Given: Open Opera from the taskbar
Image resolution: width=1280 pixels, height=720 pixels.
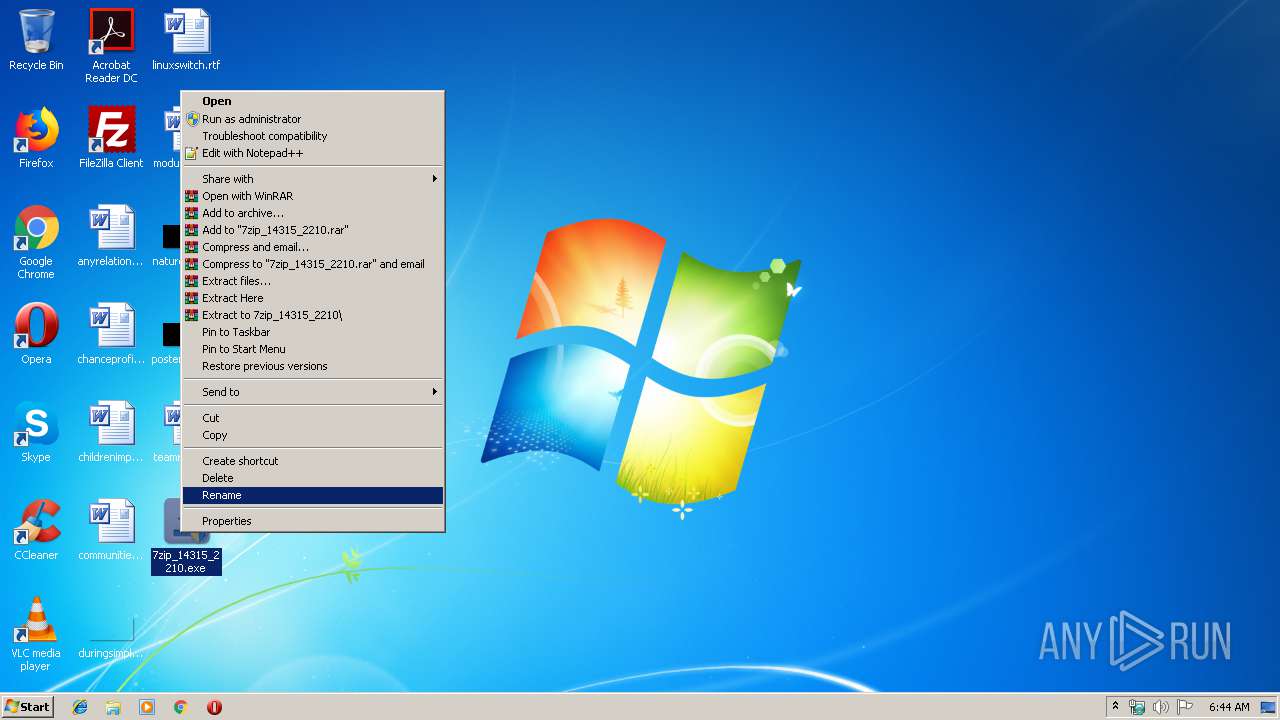Looking at the screenshot, I should click(x=214, y=707).
